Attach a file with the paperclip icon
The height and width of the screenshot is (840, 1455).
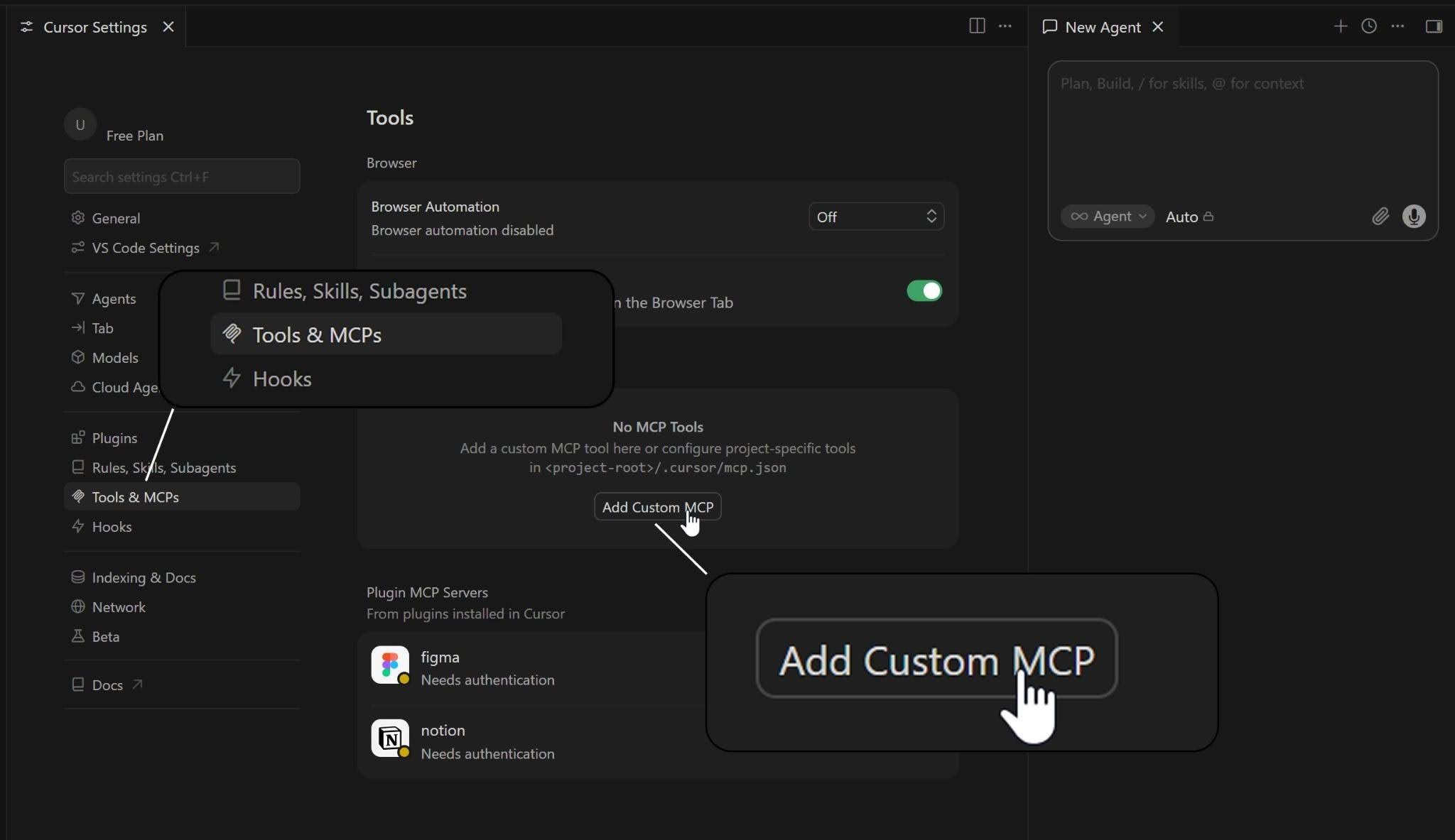[1380, 217]
